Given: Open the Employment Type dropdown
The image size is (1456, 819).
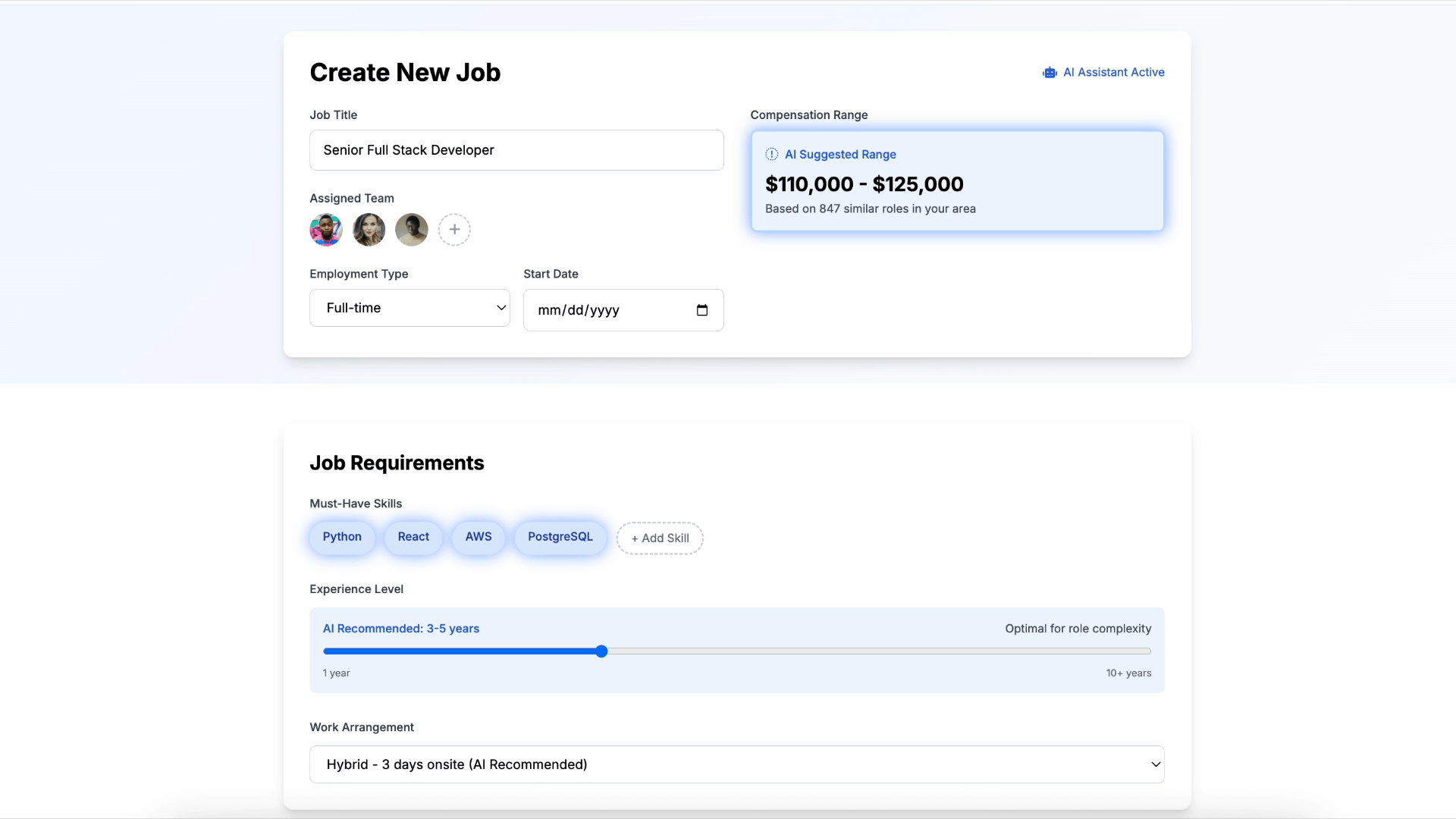Looking at the screenshot, I should click(409, 308).
